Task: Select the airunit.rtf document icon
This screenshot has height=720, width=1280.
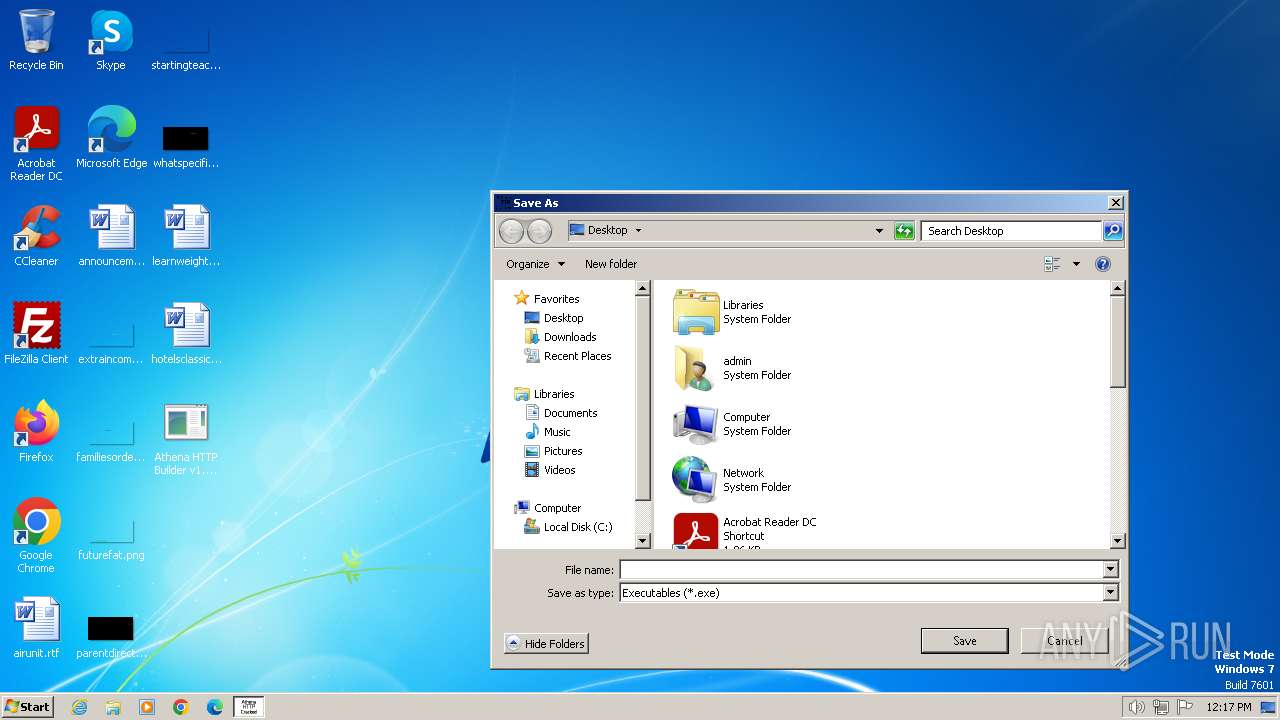Action: click(36, 628)
